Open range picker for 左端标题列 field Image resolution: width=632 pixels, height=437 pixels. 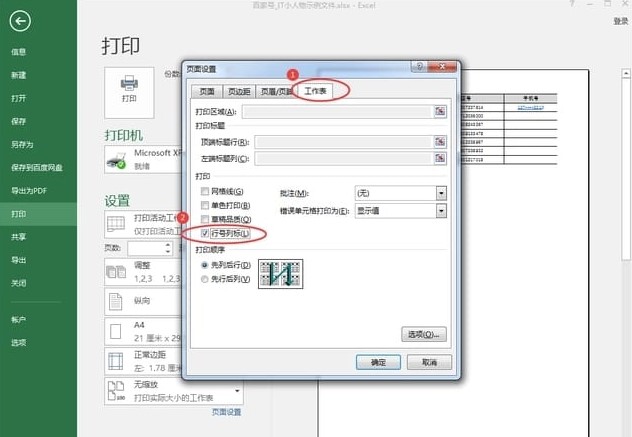point(440,158)
